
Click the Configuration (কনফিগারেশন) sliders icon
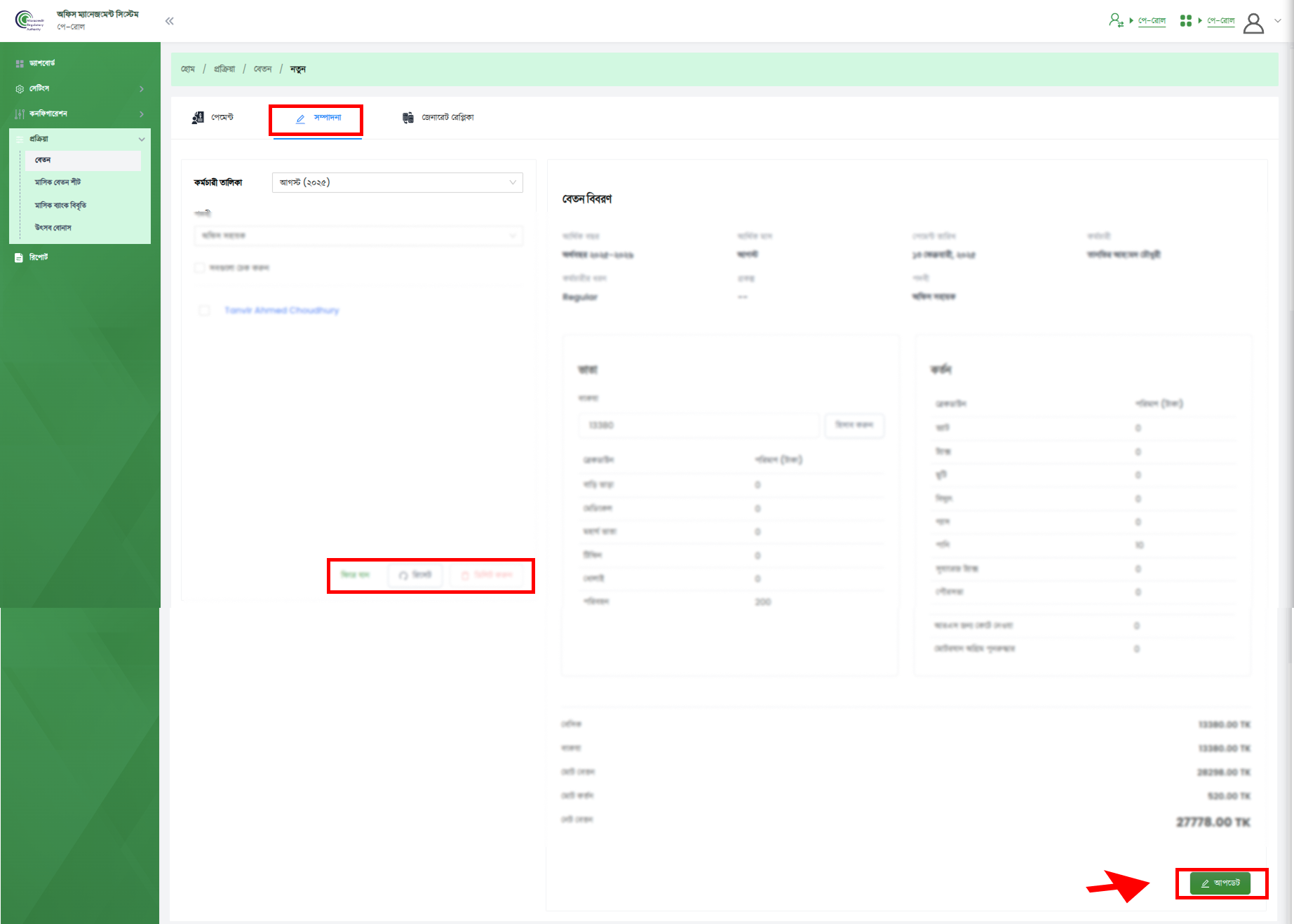pyautogui.click(x=20, y=114)
